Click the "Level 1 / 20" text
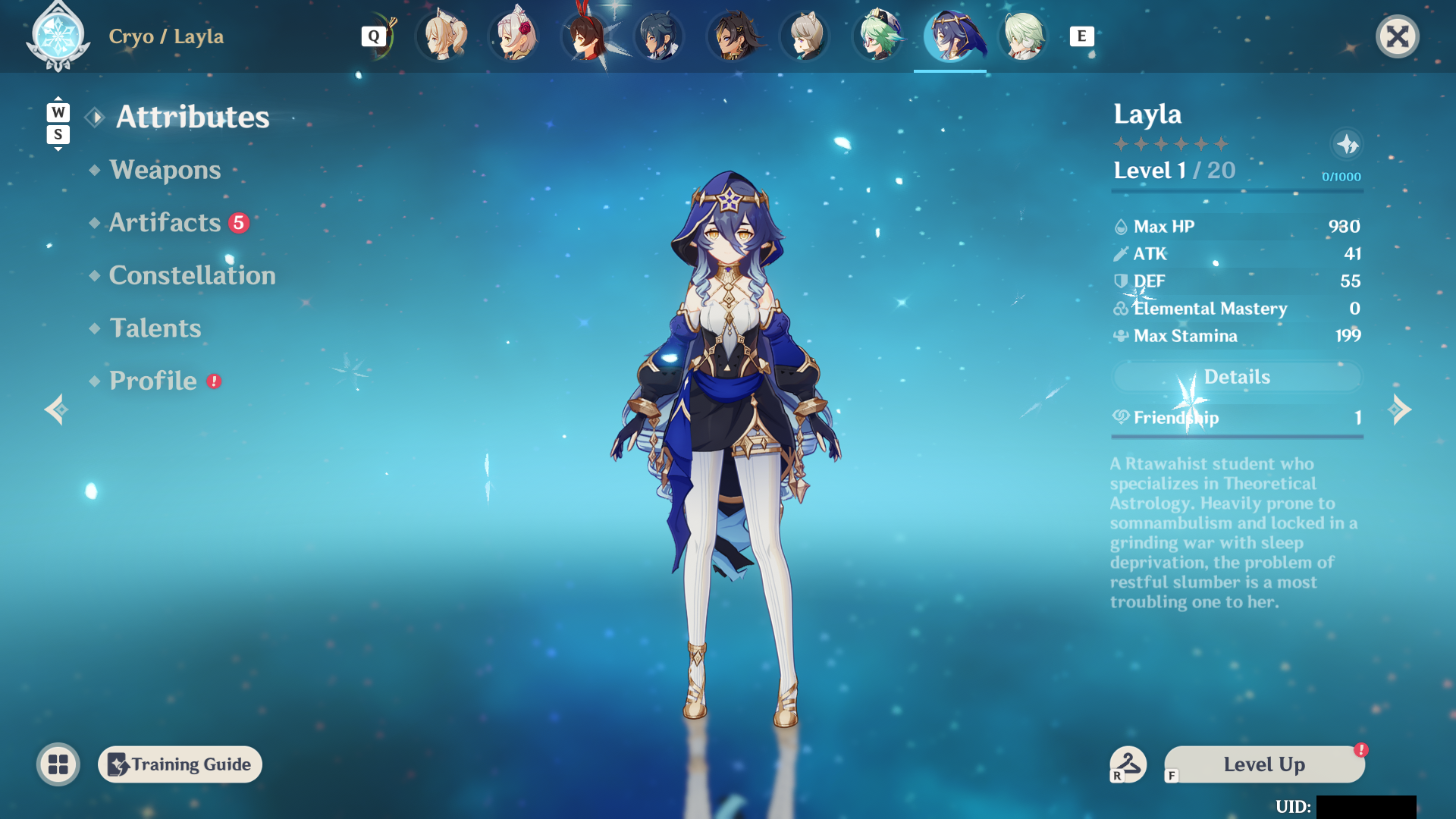1456x819 pixels. point(1175,171)
